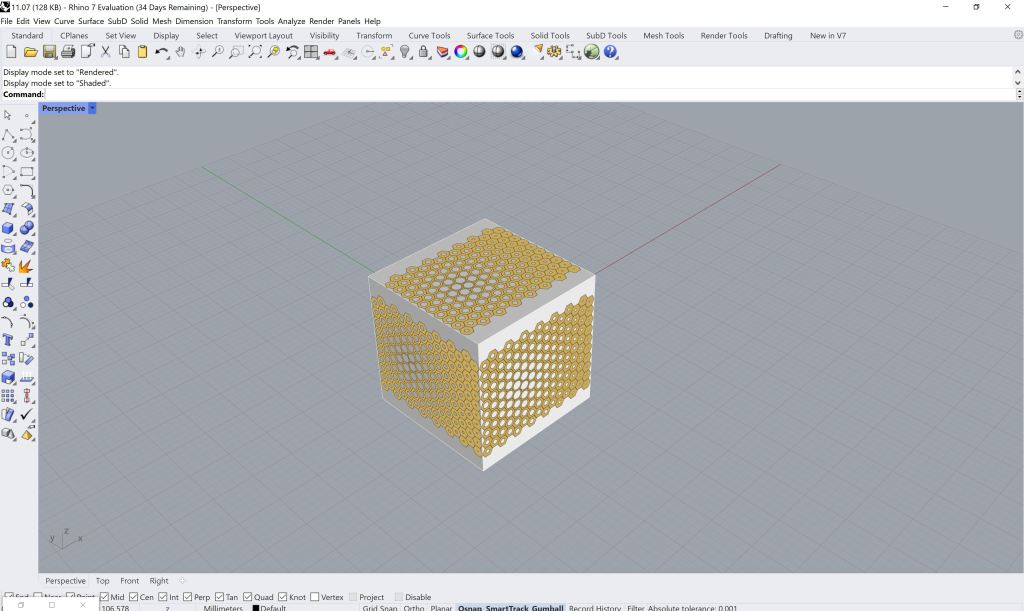Open the toolbar options gear at right
Screen dimensions: 1024x611
point(1018,35)
